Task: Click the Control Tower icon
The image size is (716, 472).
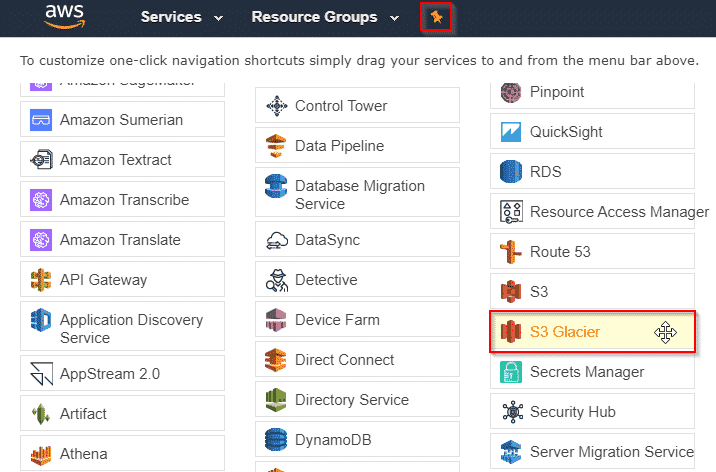Action: pyautogui.click(x=277, y=106)
